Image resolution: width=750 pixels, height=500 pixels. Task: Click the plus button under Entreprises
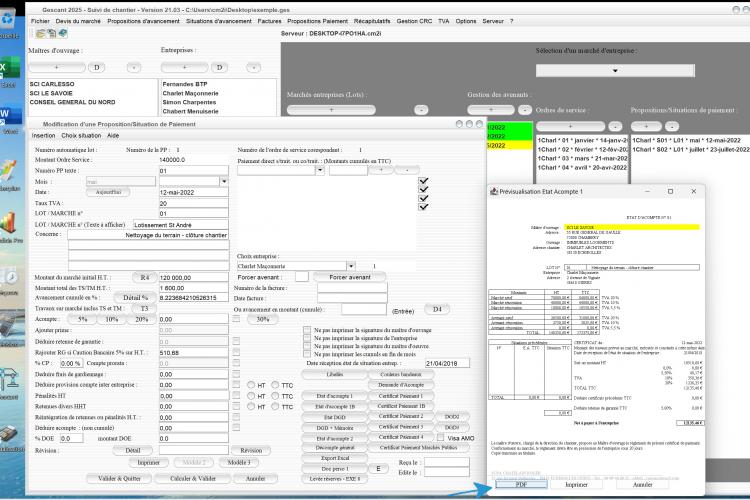point(185,67)
